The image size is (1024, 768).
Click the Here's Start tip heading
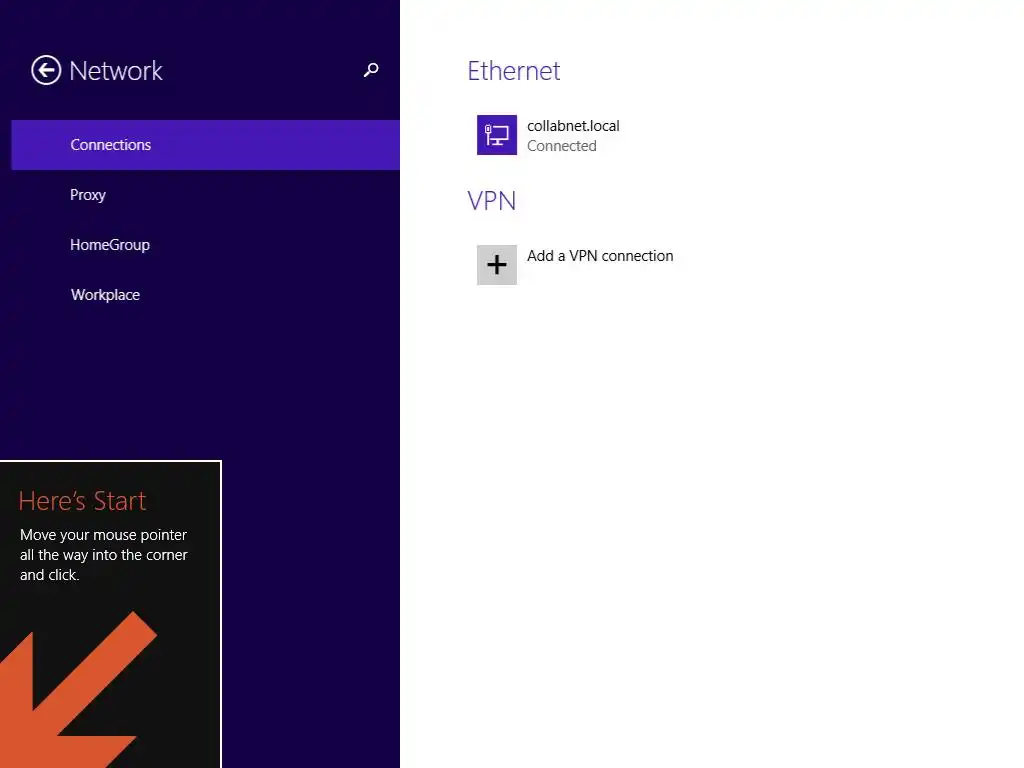click(82, 501)
